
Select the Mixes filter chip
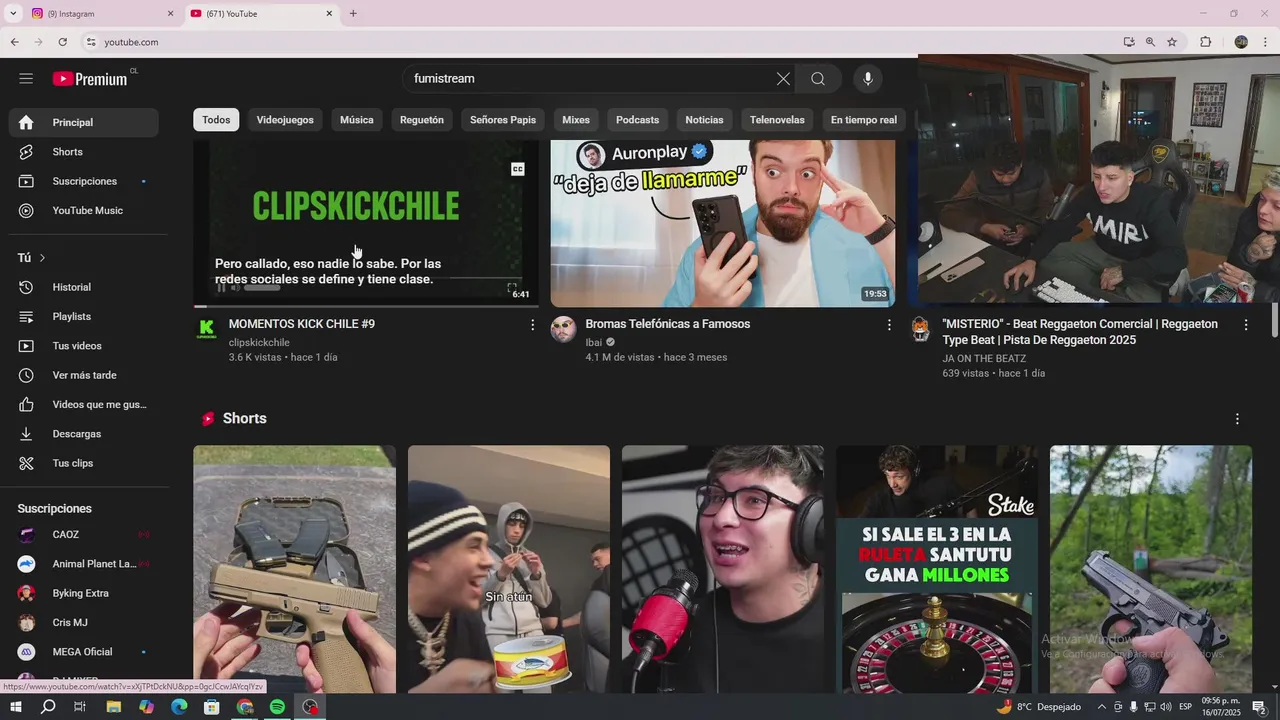pyautogui.click(x=576, y=120)
